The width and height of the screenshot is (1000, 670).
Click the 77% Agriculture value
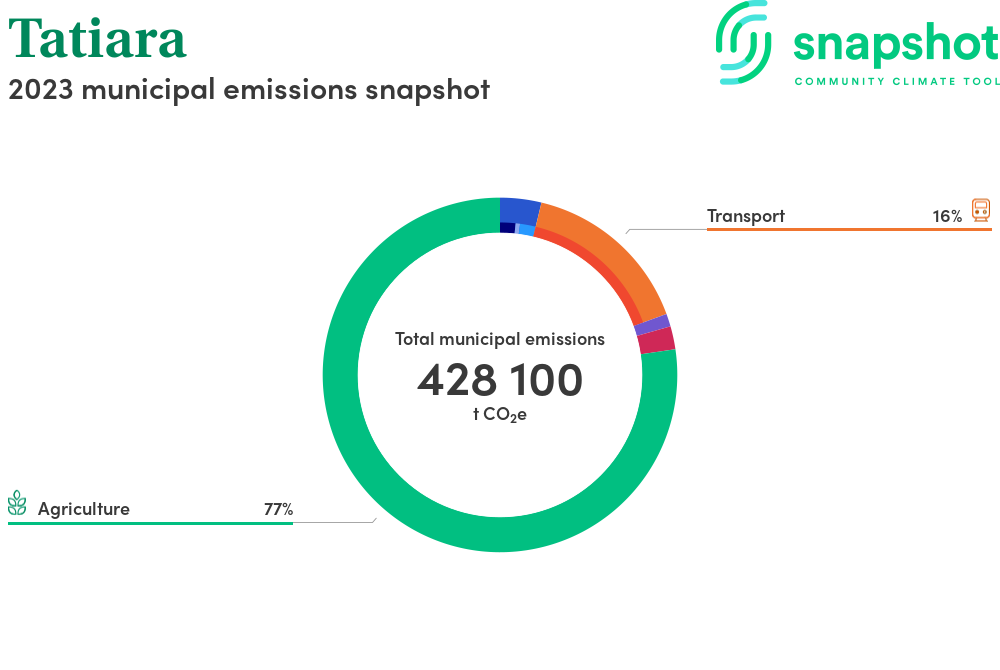pyautogui.click(x=278, y=509)
